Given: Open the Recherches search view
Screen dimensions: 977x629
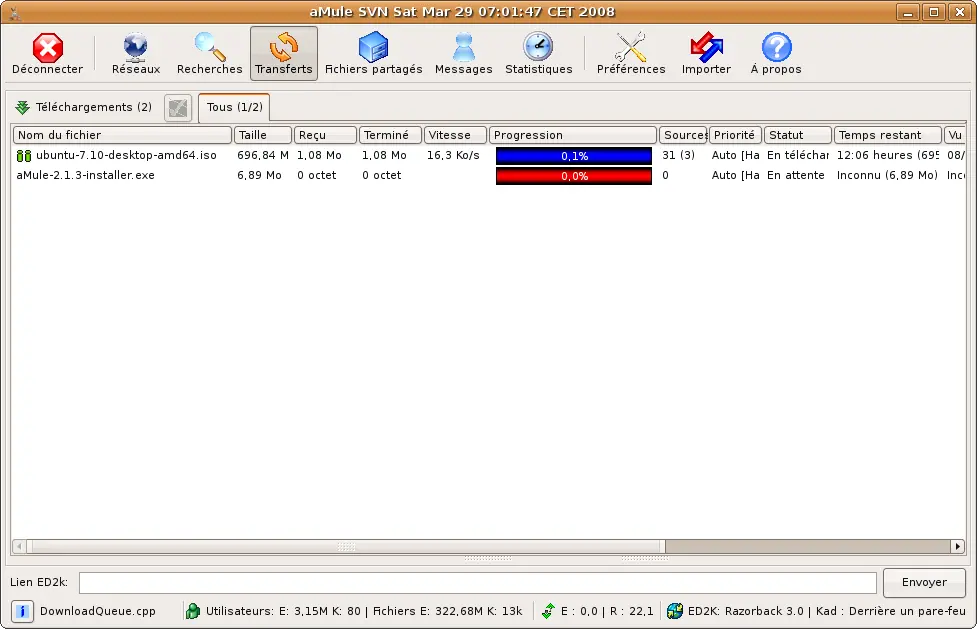Looking at the screenshot, I should (209, 54).
